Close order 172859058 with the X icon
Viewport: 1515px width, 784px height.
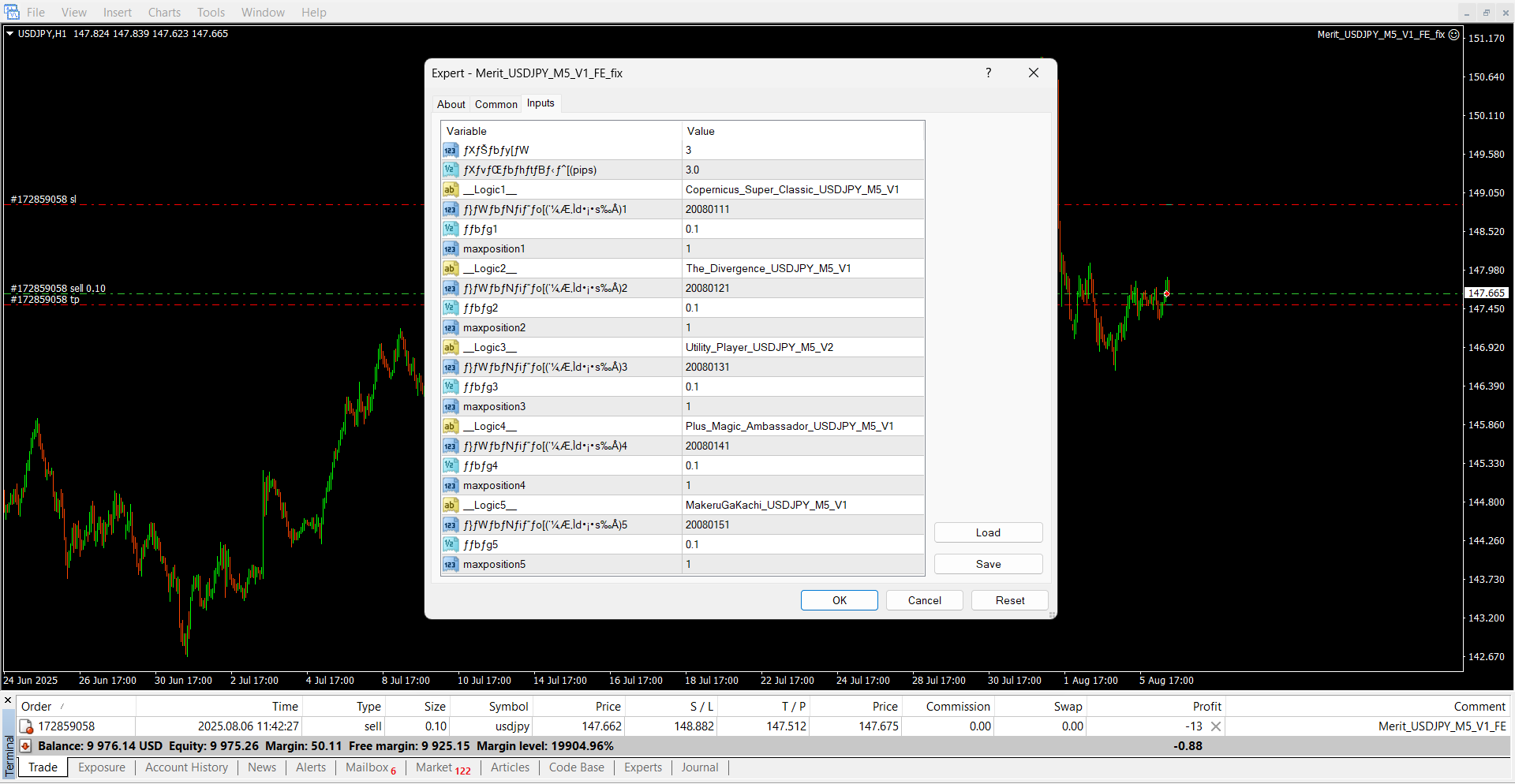(1216, 726)
